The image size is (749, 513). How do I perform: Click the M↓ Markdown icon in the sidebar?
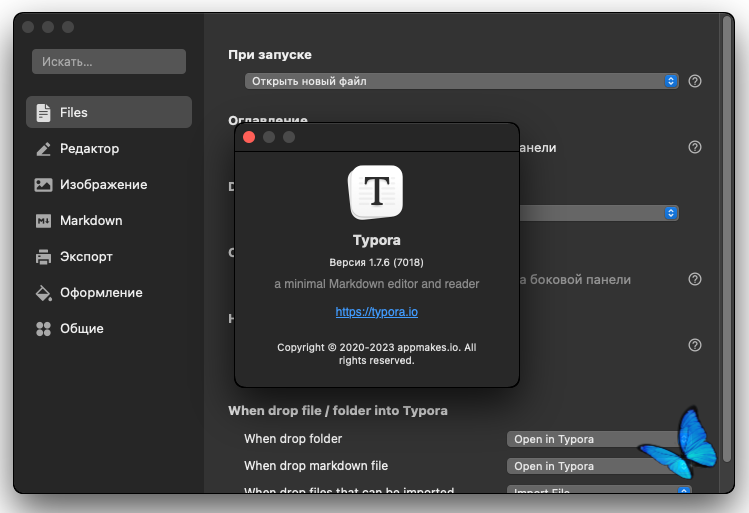click(x=43, y=221)
